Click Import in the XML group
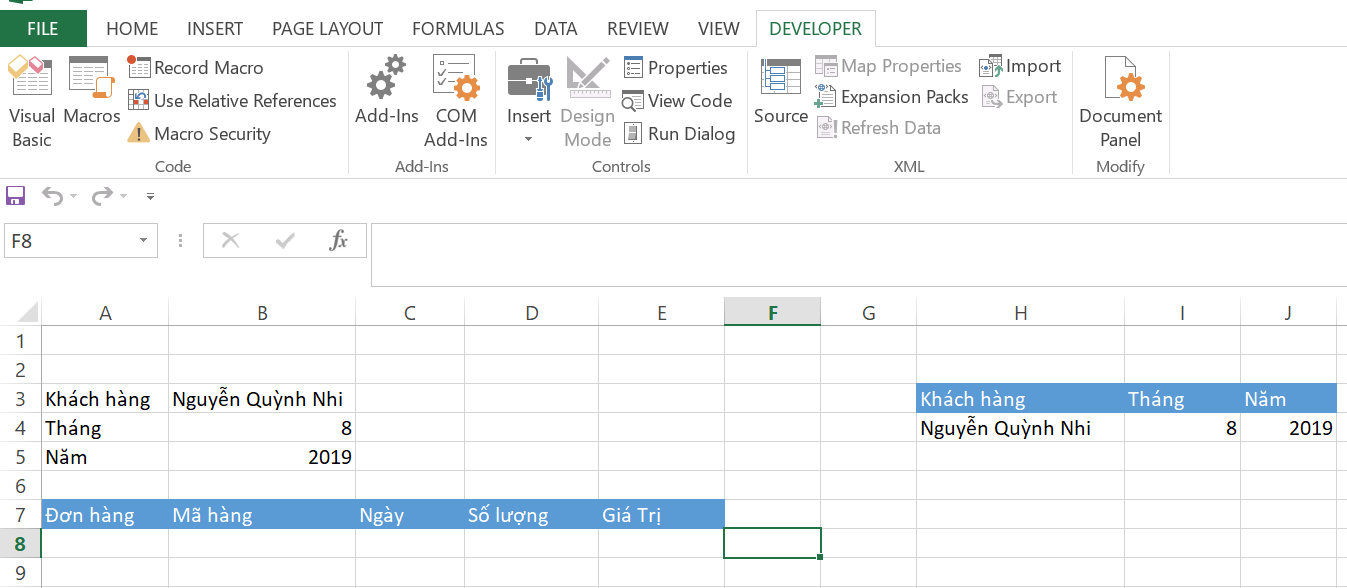Screen dimensions: 1347x588 (x=1020, y=66)
